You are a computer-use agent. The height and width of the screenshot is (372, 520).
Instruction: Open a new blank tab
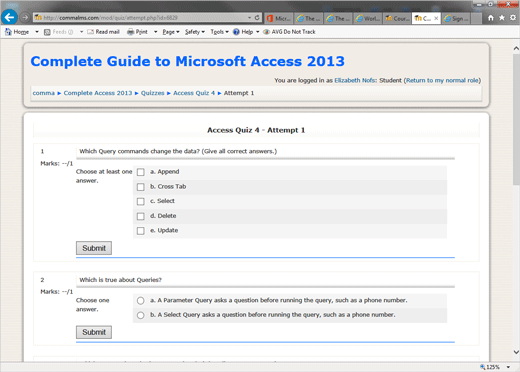click(477, 18)
